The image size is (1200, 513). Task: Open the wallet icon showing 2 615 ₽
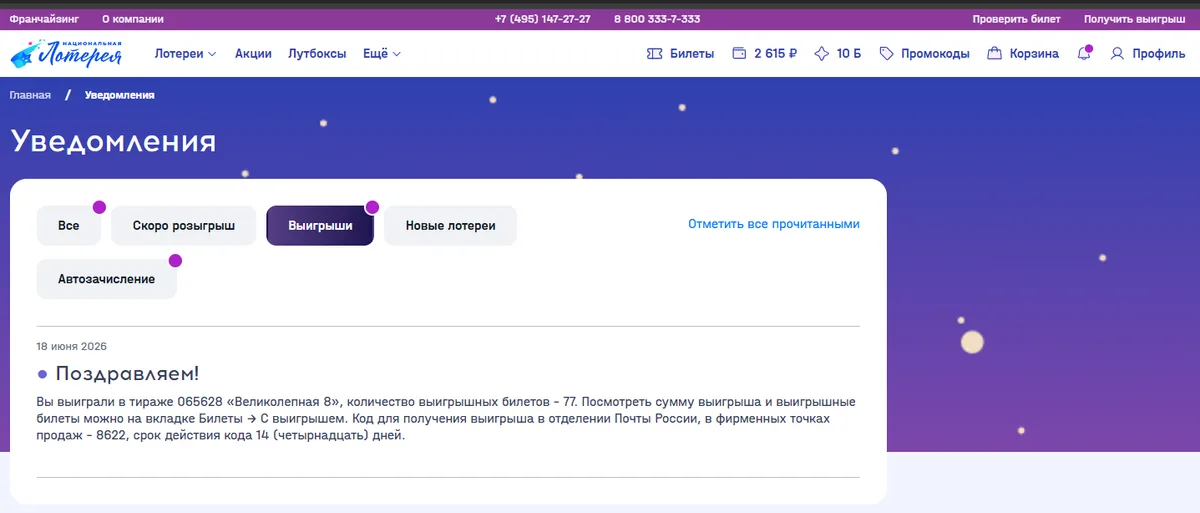(740, 54)
